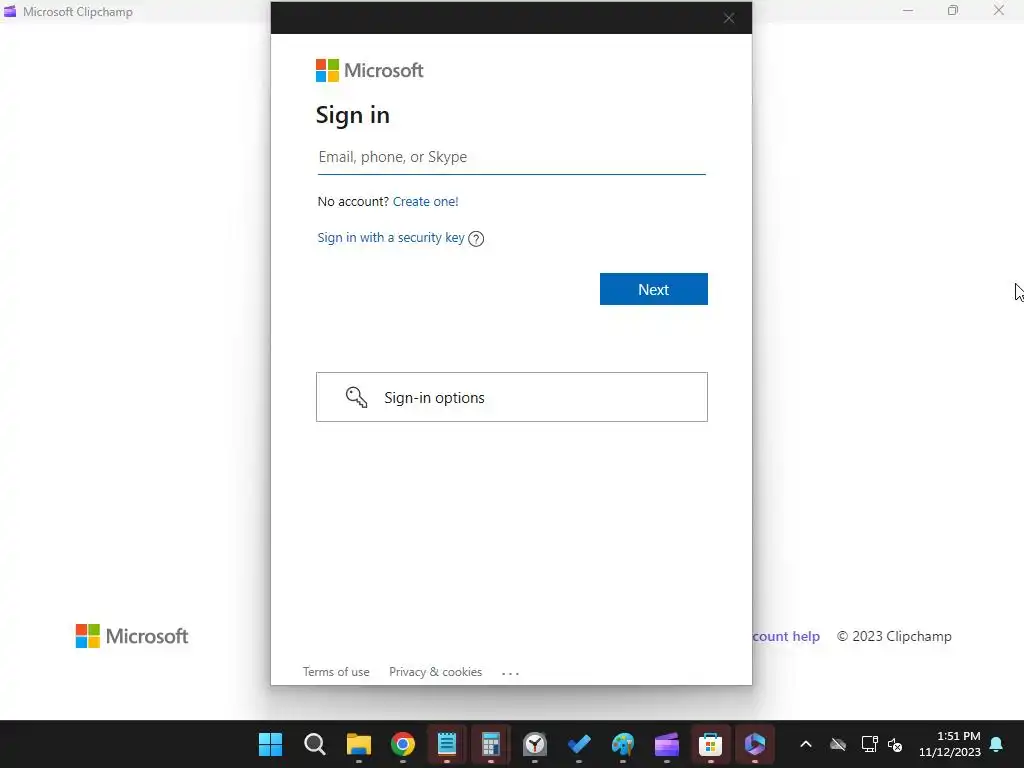Open the Clock app from the taskbar

click(x=535, y=744)
